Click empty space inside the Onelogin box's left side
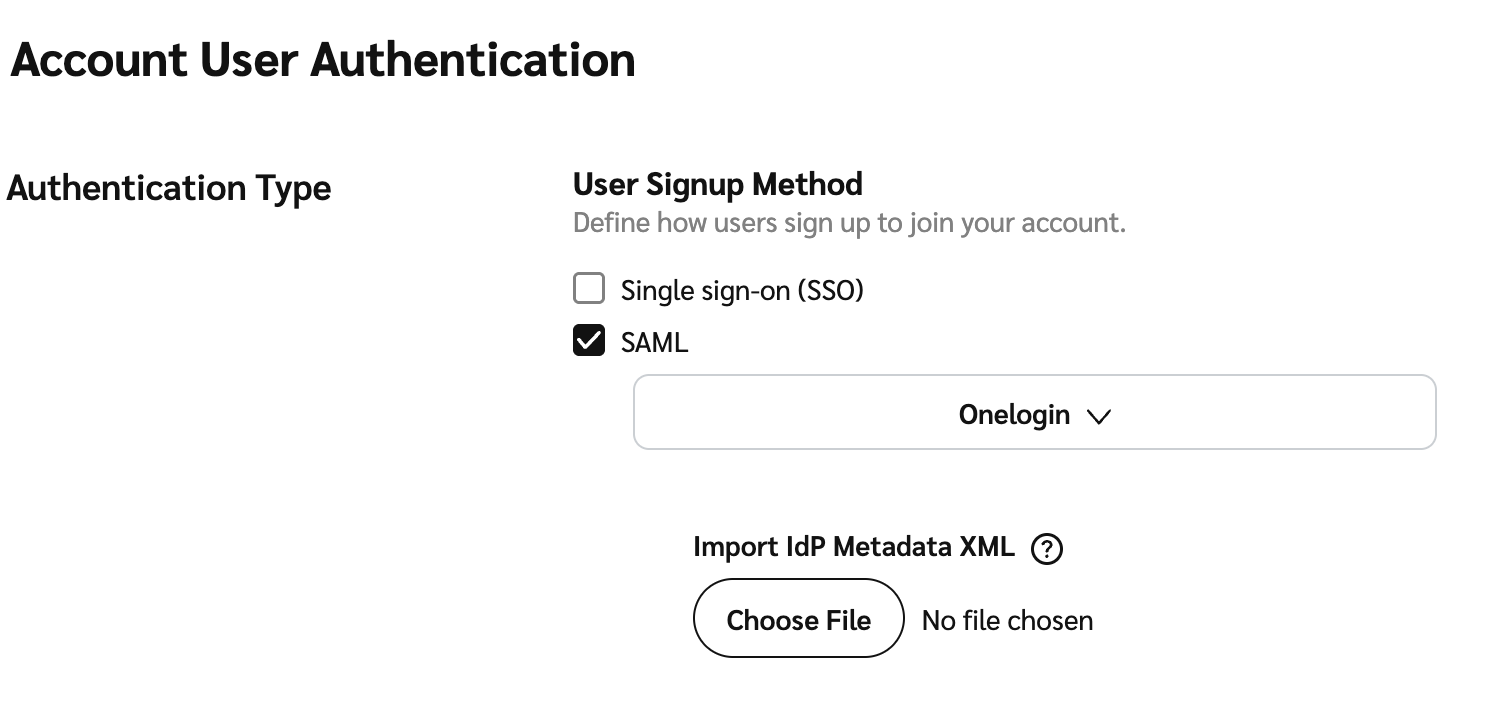 [x=760, y=413]
